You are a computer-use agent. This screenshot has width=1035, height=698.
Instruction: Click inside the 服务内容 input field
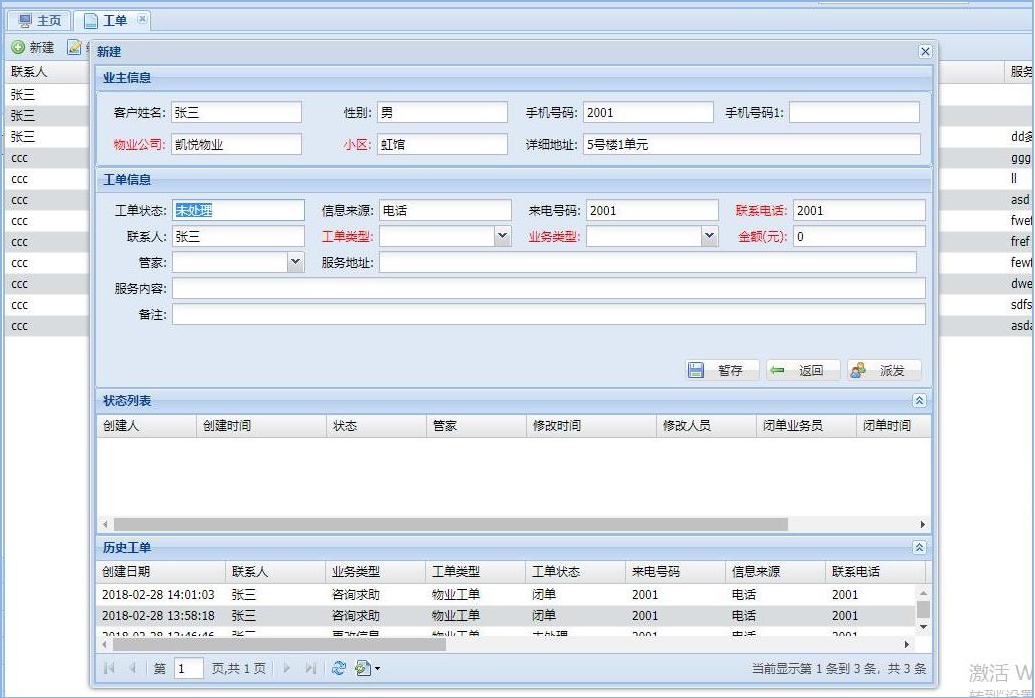tap(549, 289)
